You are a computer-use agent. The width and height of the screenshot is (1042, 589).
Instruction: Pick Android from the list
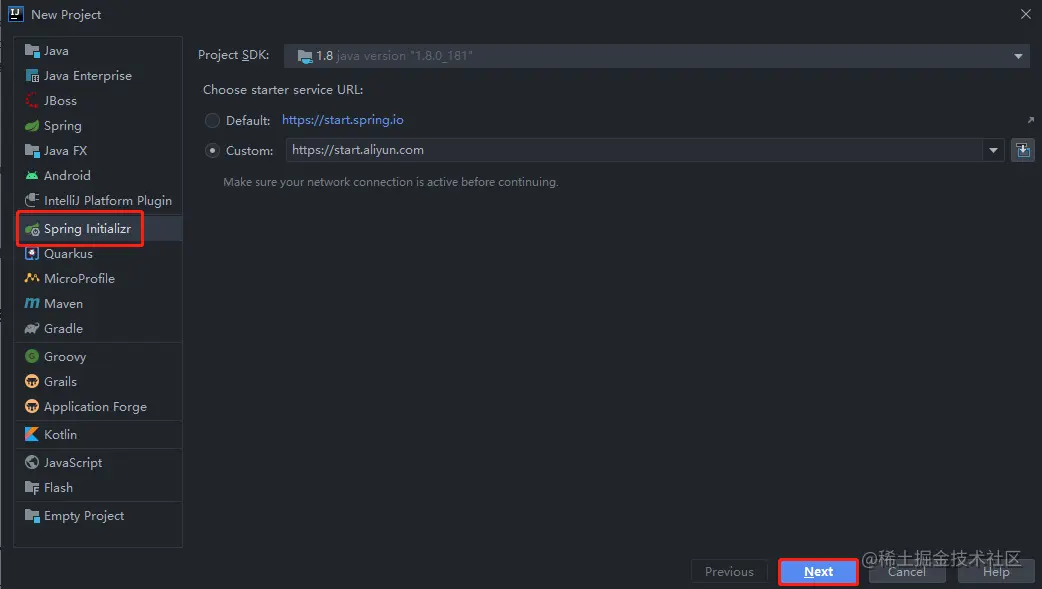[67, 176]
